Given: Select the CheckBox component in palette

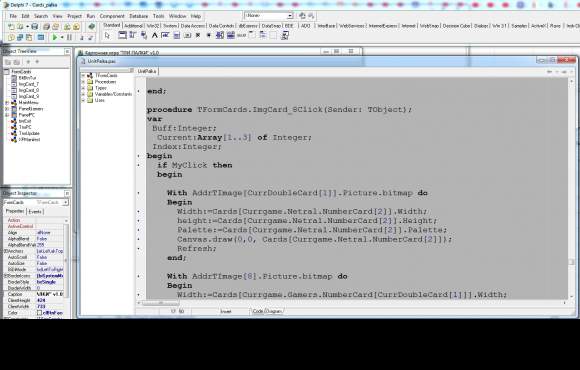Looking at the screenshot, I should (x=198, y=36).
